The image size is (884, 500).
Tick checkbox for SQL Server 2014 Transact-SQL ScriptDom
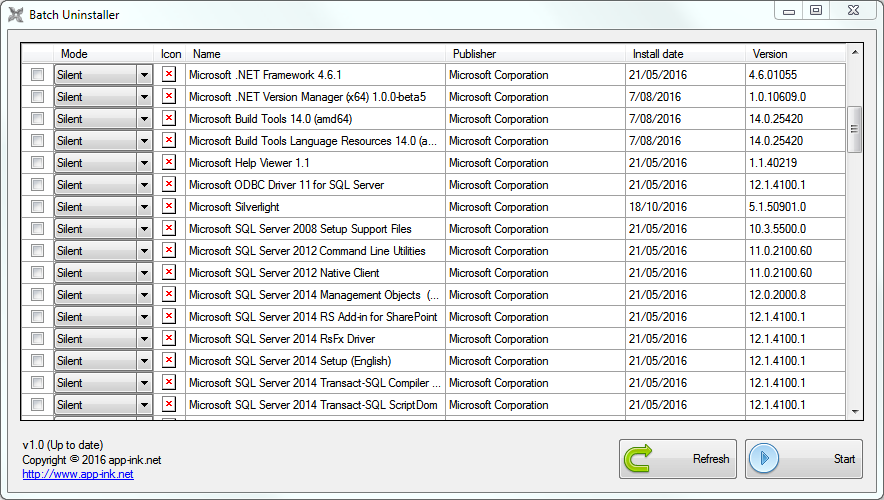pyautogui.click(x=38, y=404)
